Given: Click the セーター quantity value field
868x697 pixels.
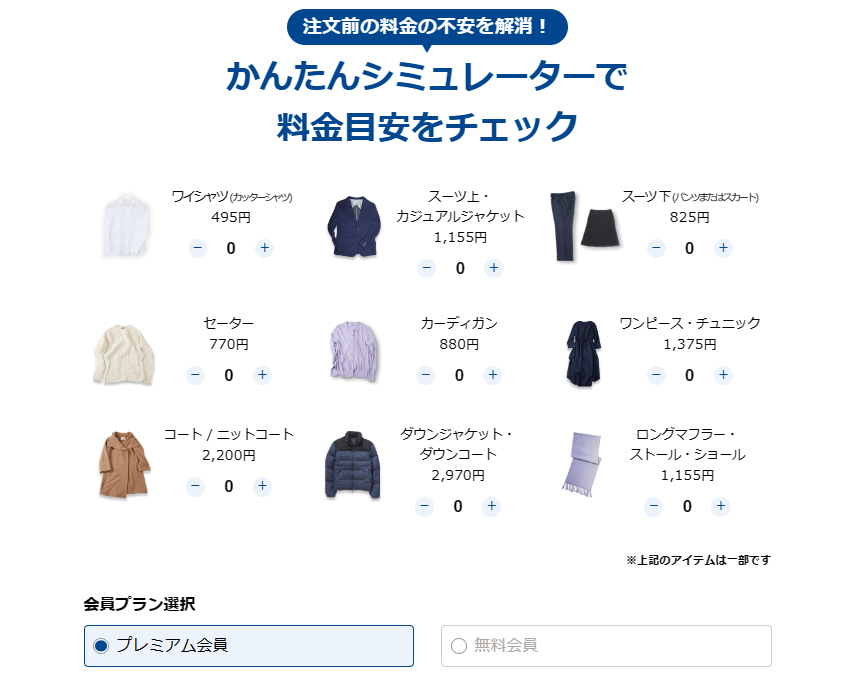Looking at the screenshot, I should click(229, 375).
